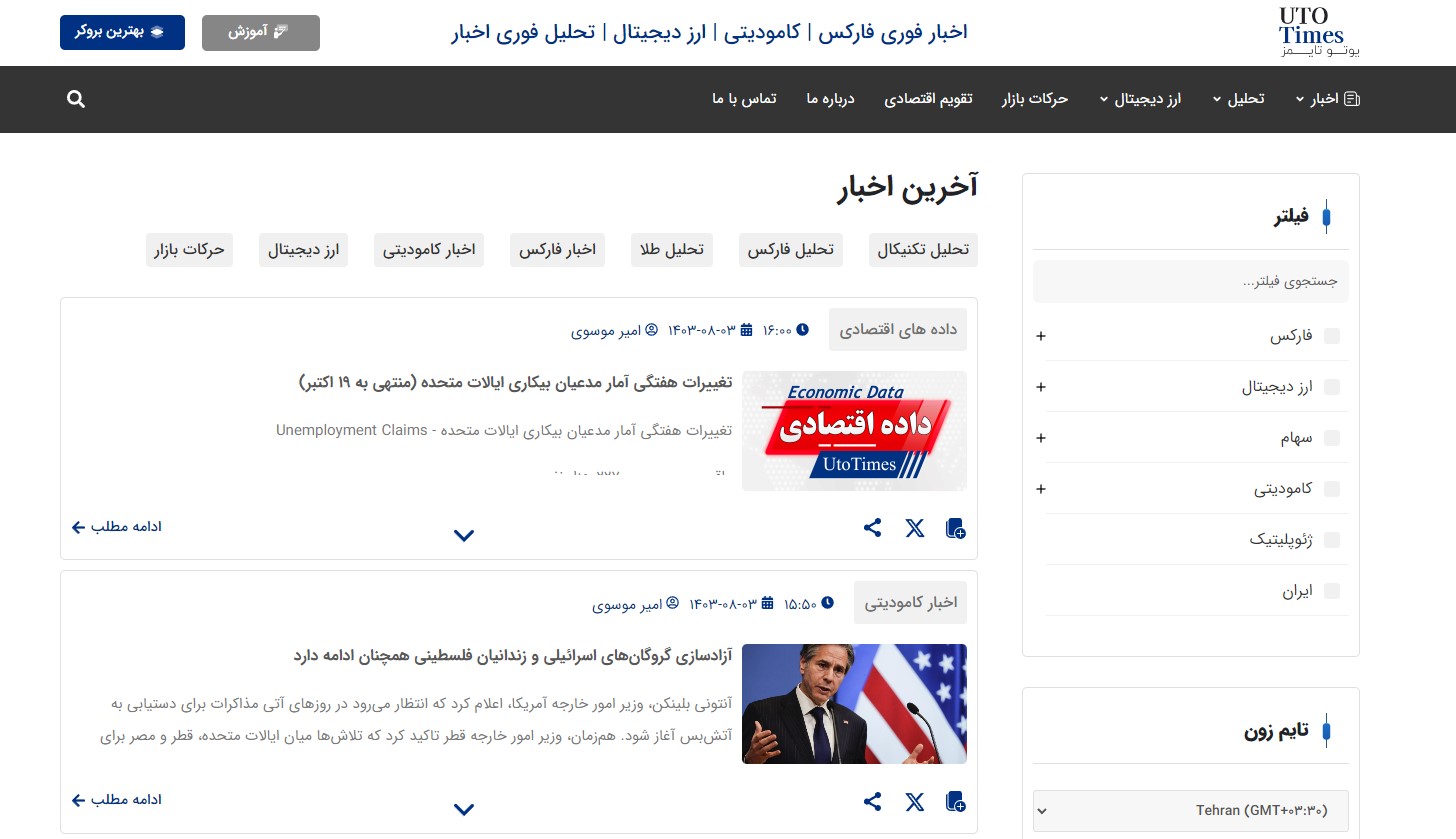Screen dimensions: 1456x839
Task: Open تقویم اقتصادی menu item
Action: click(928, 99)
